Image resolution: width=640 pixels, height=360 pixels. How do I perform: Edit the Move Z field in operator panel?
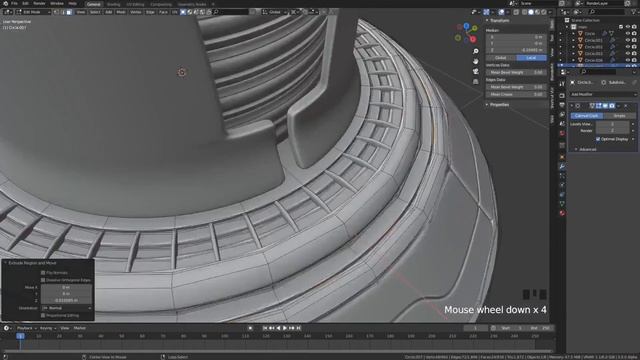[x=66, y=300]
